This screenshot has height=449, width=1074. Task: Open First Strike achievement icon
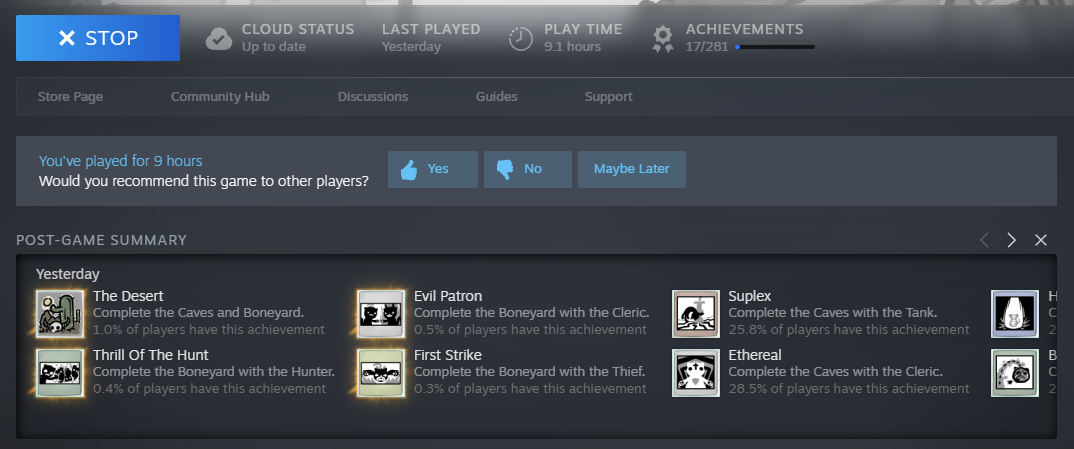(x=382, y=373)
